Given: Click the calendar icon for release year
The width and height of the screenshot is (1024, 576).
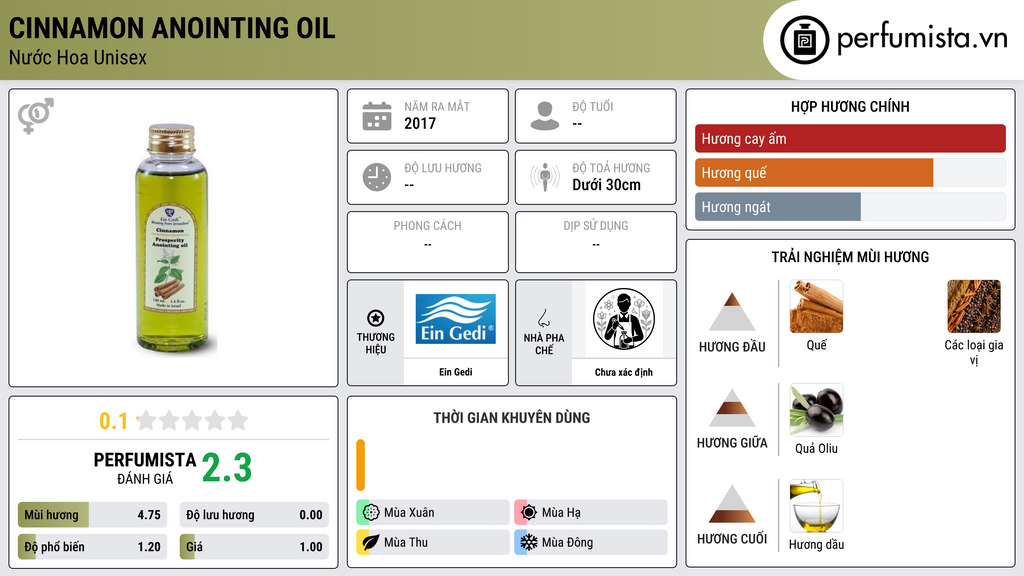Looking at the screenshot, I should (377, 116).
